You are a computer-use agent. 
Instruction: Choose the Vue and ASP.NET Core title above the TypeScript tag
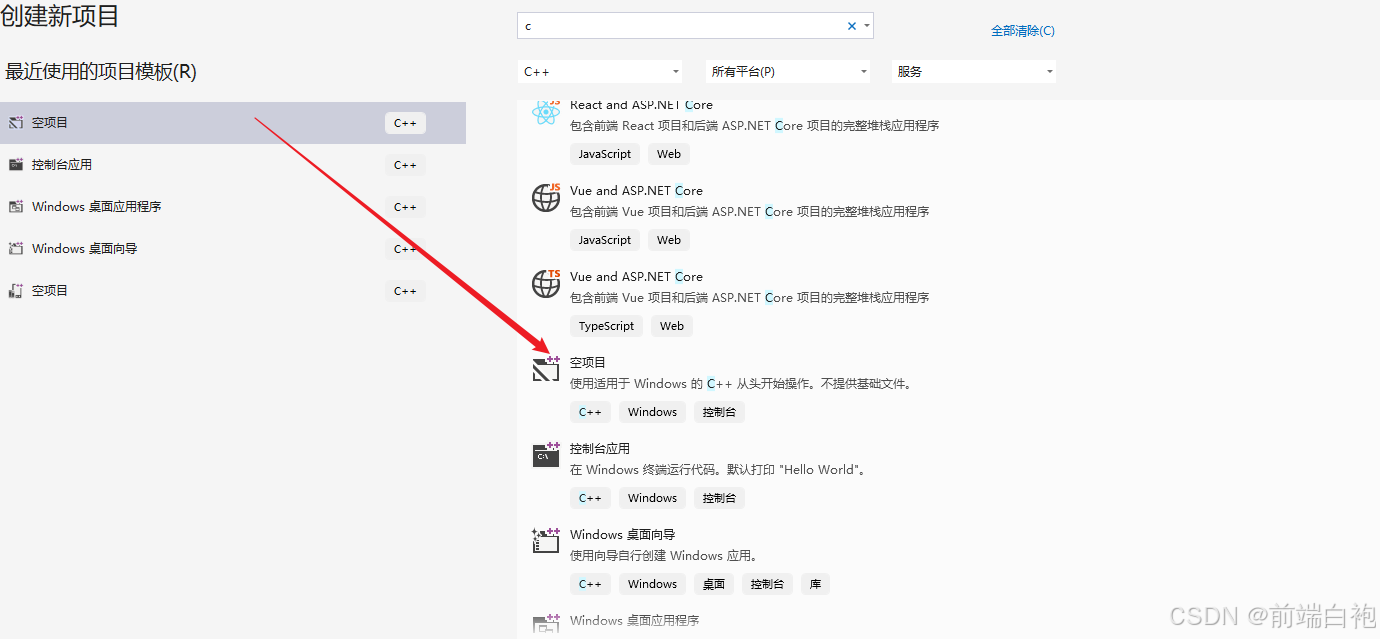(x=636, y=277)
